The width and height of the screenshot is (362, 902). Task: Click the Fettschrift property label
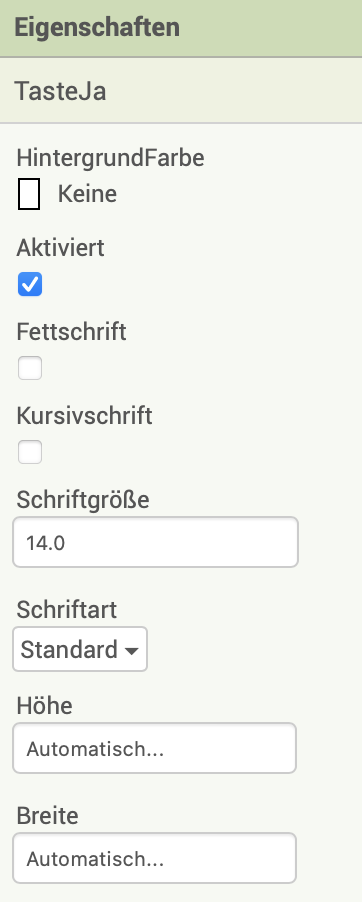click(x=71, y=332)
